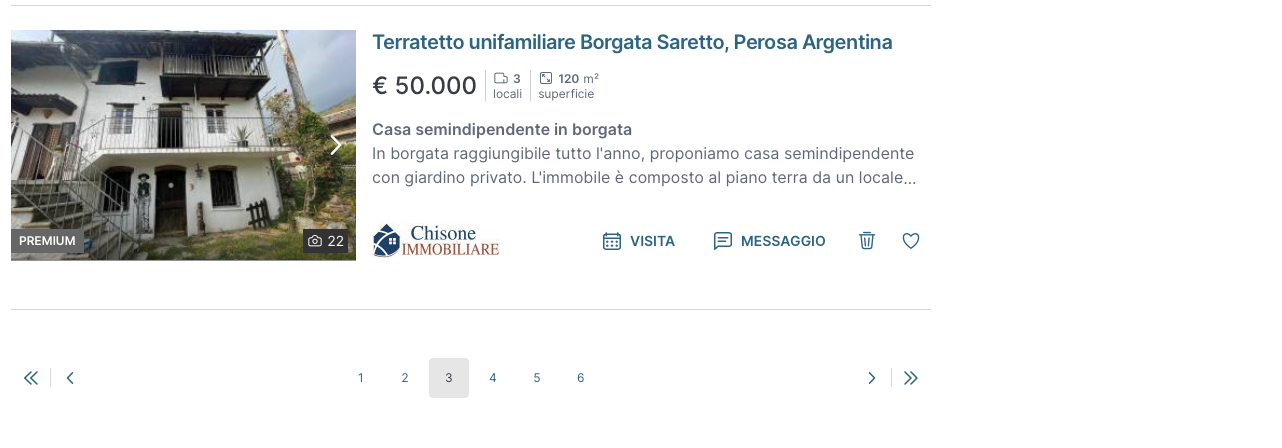Click the Chisone Immobiliare agency logo
This screenshot has height=448, width=1282.
436,241
